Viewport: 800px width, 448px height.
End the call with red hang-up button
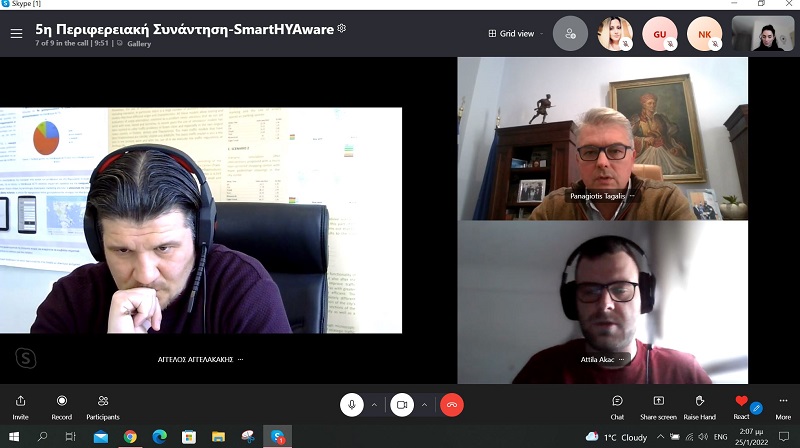452,404
